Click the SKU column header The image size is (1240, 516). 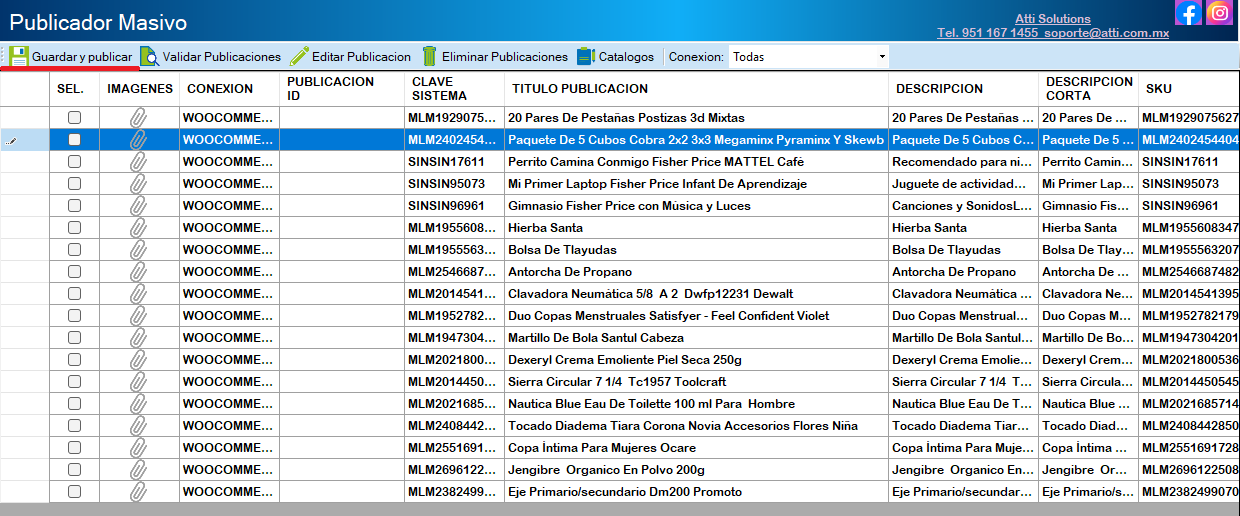coord(1159,89)
